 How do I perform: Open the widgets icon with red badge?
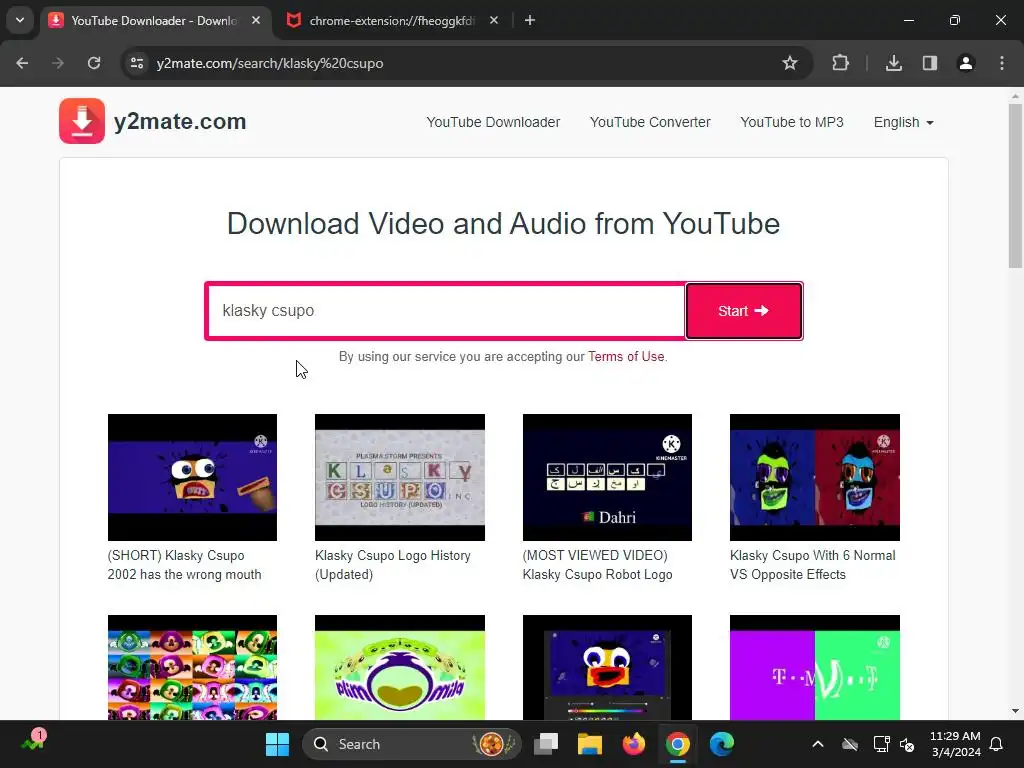33,741
